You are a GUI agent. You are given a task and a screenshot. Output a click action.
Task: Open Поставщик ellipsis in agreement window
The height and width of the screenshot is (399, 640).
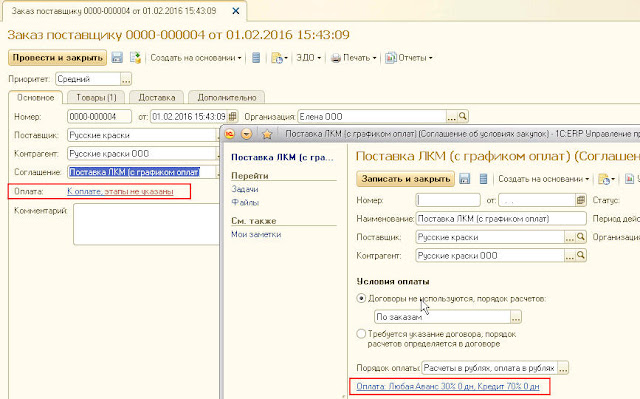coord(569,237)
